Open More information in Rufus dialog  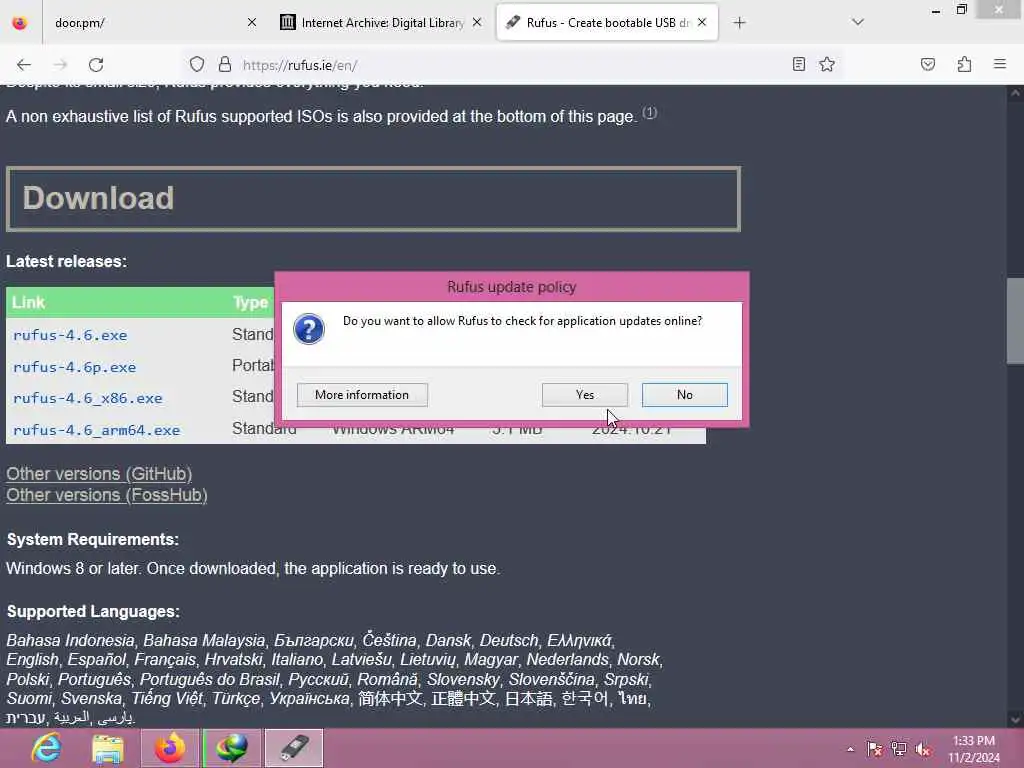(362, 394)
